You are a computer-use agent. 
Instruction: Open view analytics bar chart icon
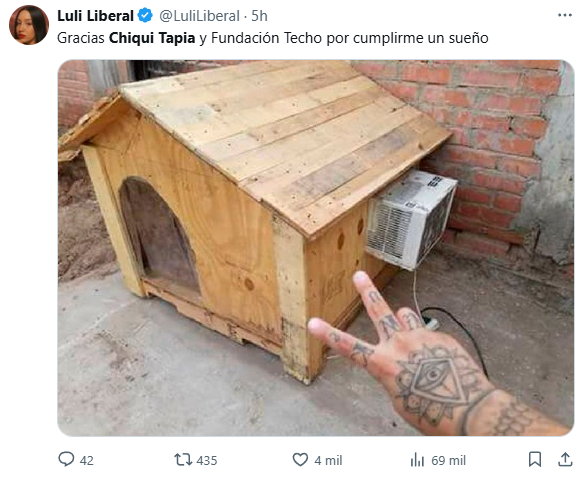pyautogui.click(x=417, y=460)
